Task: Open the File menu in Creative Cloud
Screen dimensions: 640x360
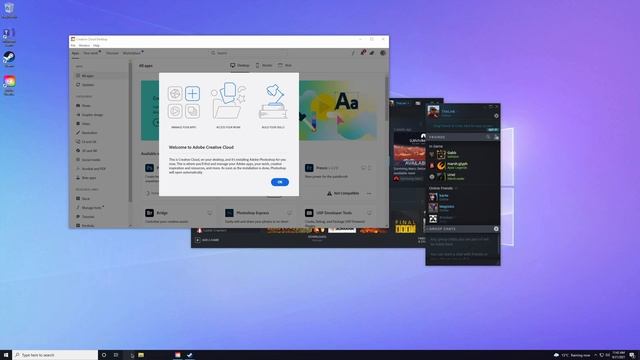Action: point(73,45)
